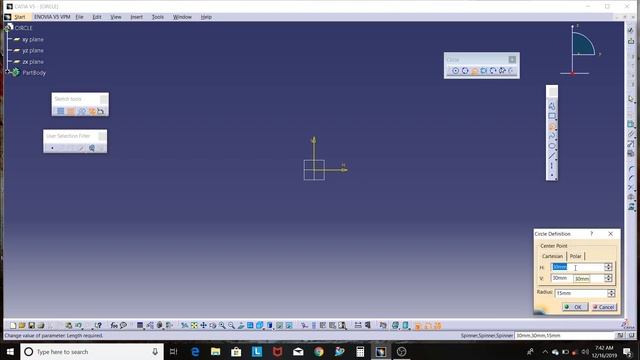Confirm Circle Definition with OK

[575, 307]
